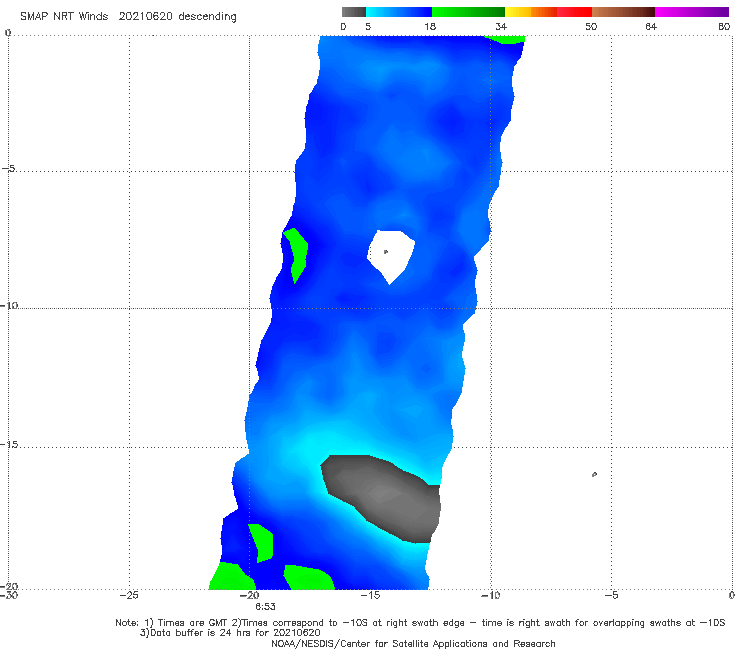Click the green patch on the swath's left edge

point(296,255)
